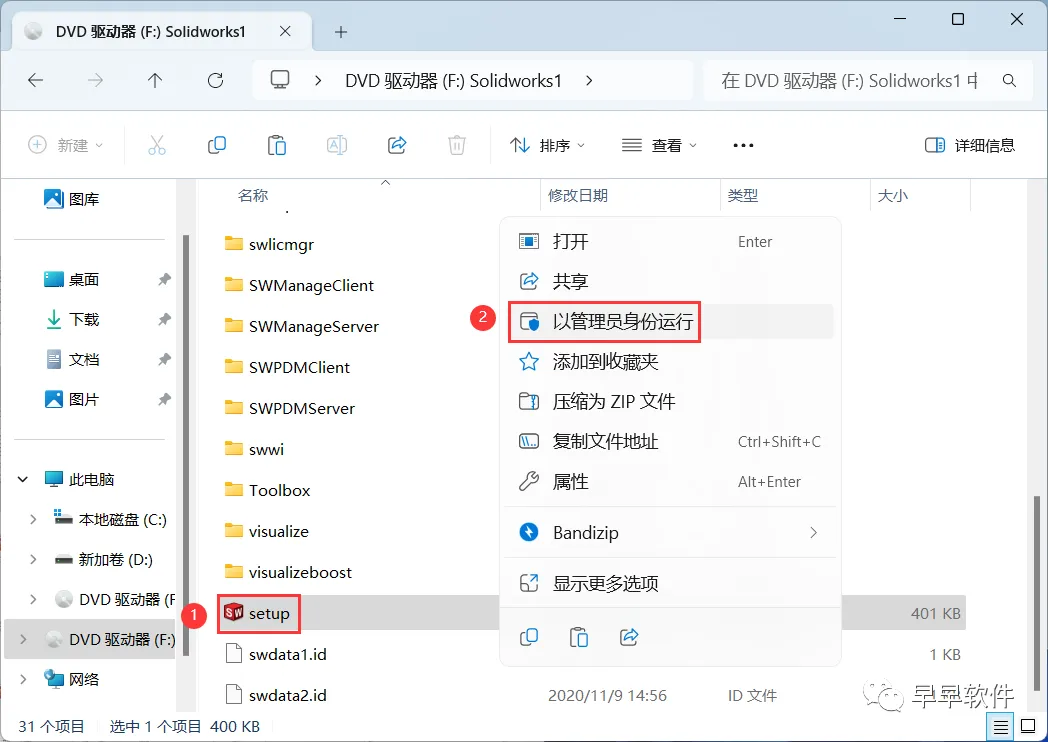The width and height of the screenshot is (1048, 742).
Task: Sort by 类型 column header
Action: pos(743,196)
